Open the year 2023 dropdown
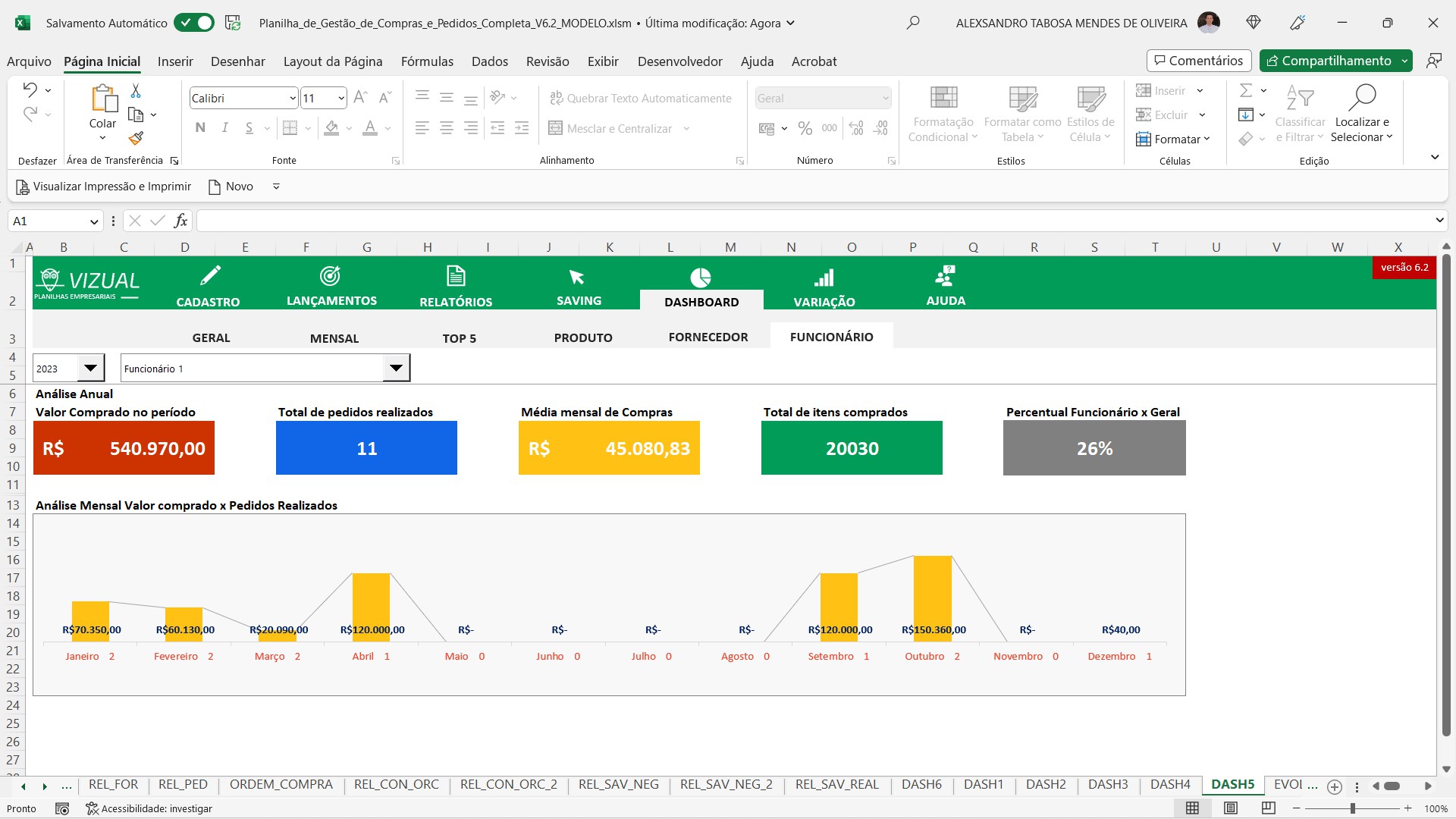 90,369
